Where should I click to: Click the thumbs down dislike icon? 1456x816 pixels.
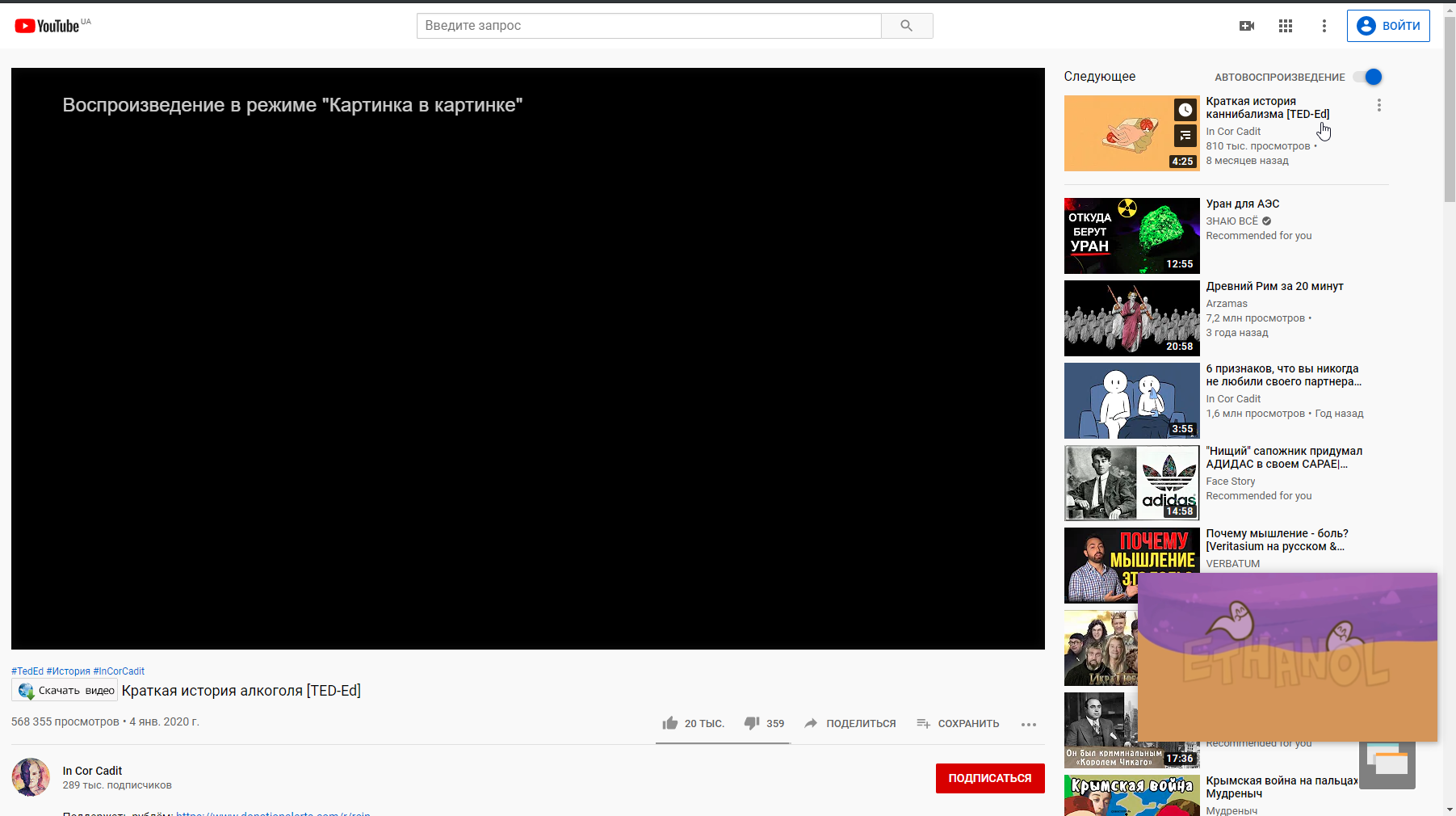752,723
